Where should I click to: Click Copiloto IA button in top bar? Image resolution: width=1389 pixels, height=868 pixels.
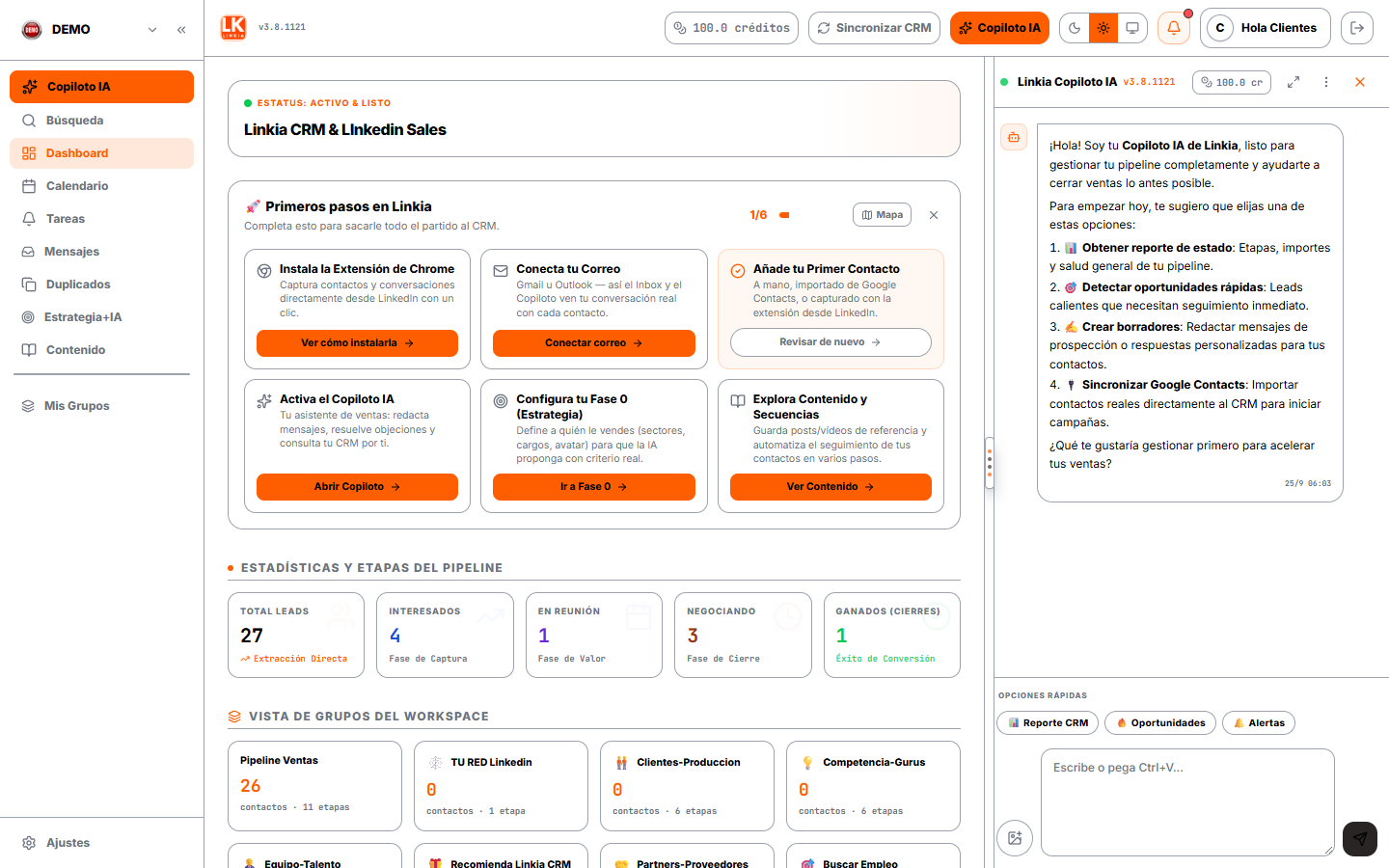[1000, 28]
